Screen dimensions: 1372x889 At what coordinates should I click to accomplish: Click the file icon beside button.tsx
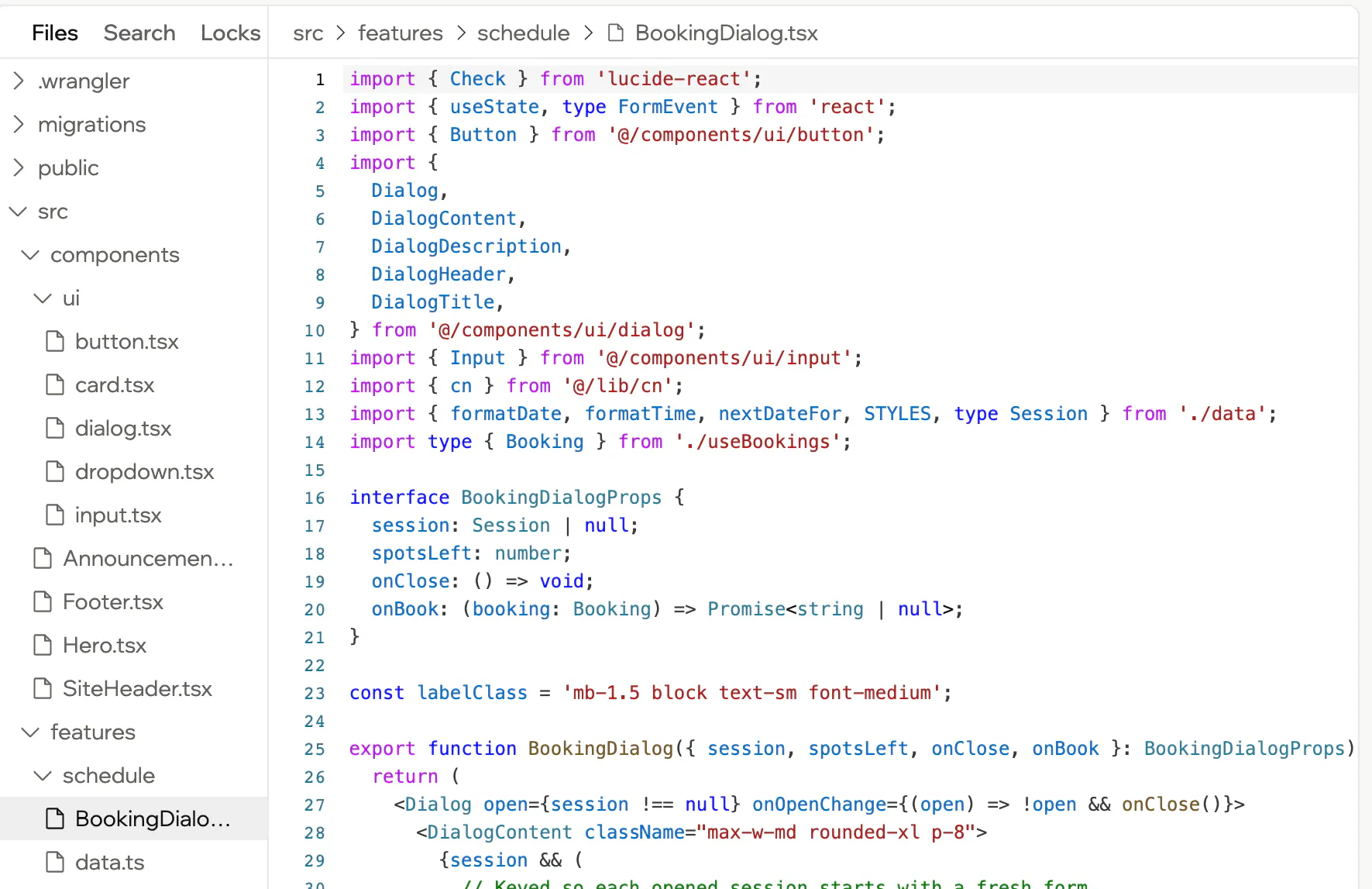[x=55, y=341]
